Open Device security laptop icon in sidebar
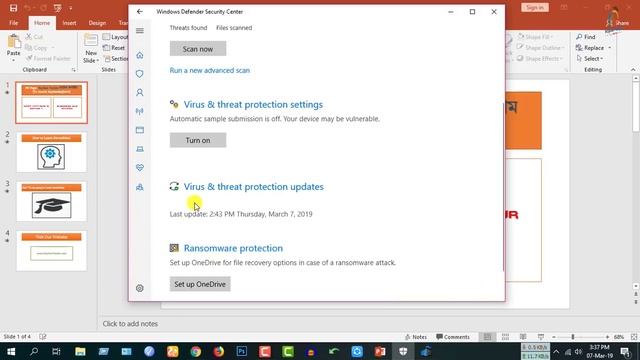 [x=140, y=149]
